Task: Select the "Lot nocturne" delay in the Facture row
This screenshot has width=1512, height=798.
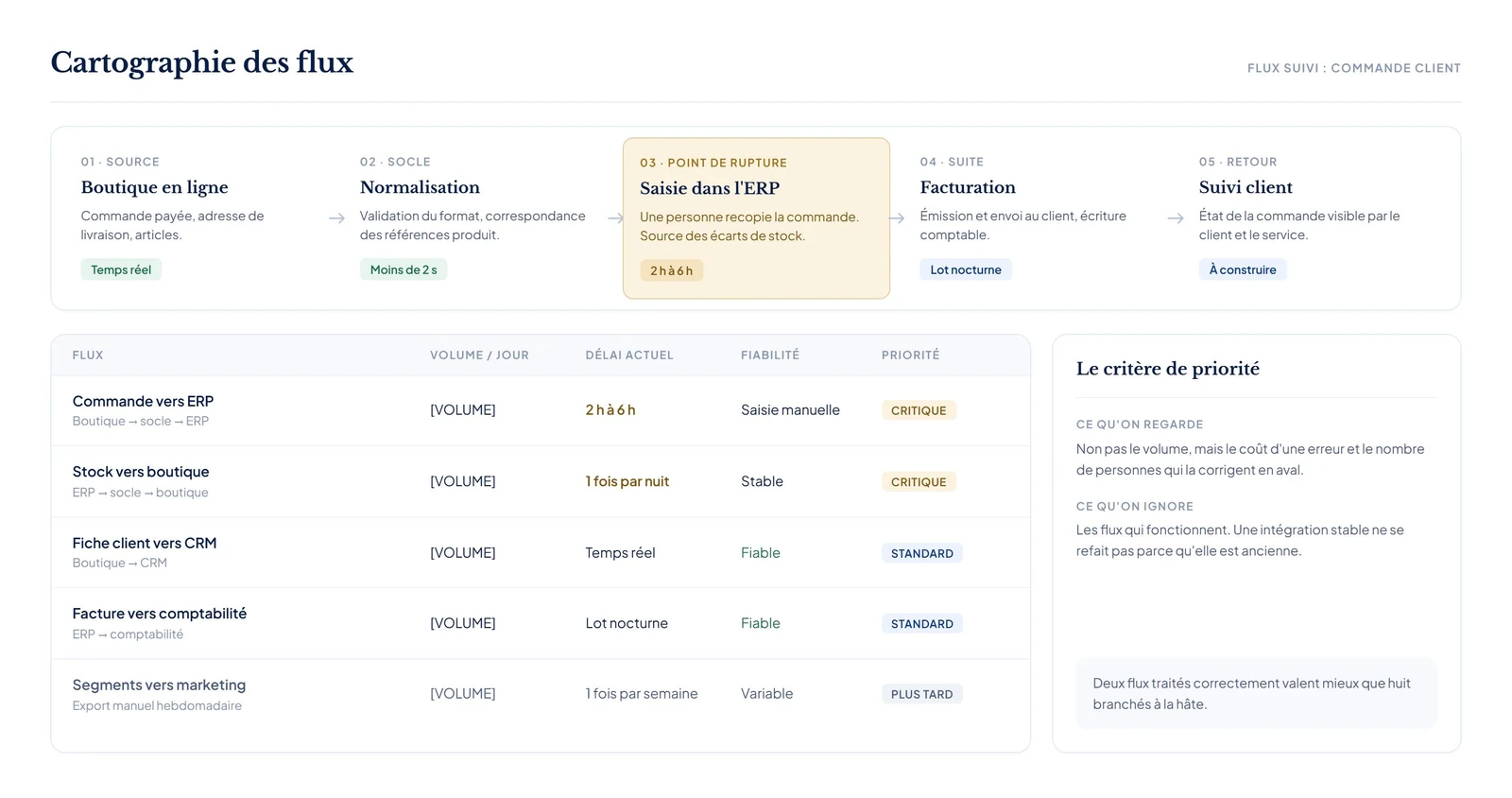Action: pyautogui.click(x=627, y=623)
